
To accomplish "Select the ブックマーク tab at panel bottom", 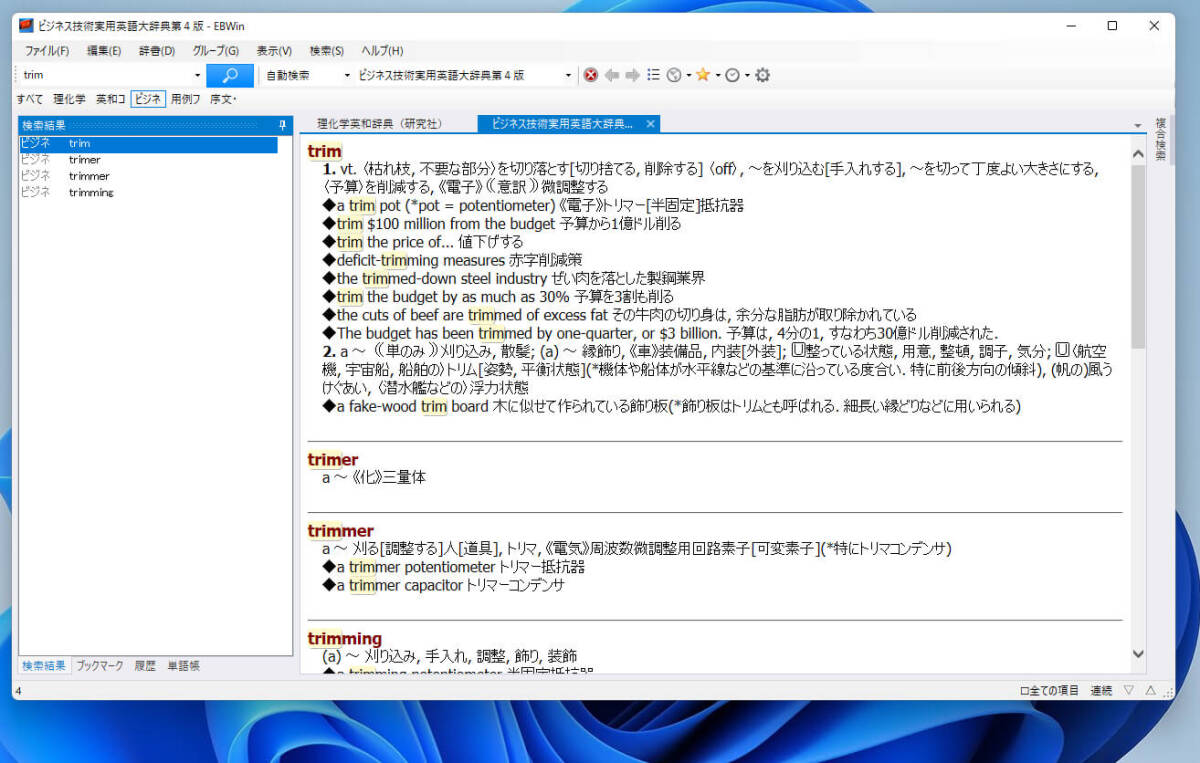I will pos(100,666).
